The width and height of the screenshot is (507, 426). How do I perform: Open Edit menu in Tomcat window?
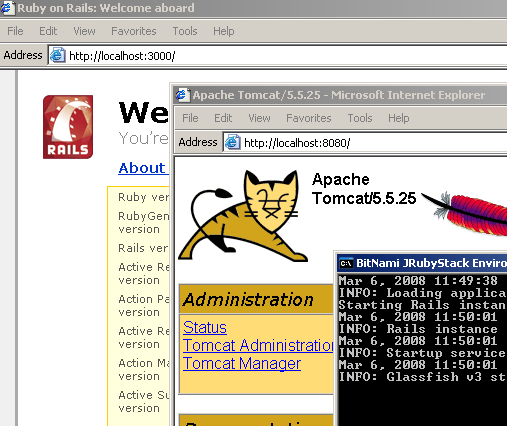(x=223, y=118)
